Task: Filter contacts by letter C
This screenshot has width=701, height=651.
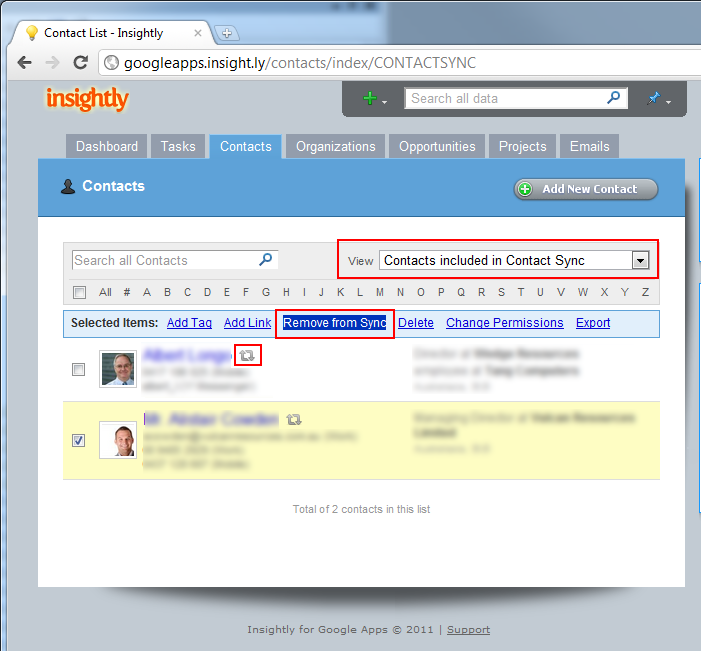Action: click(187, 292)
